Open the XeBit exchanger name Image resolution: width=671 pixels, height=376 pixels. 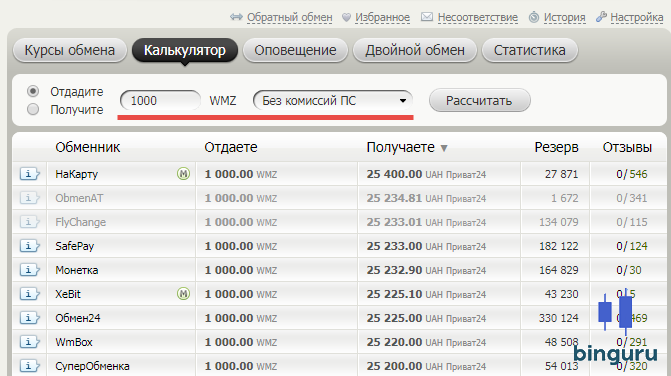pos(68,294)
